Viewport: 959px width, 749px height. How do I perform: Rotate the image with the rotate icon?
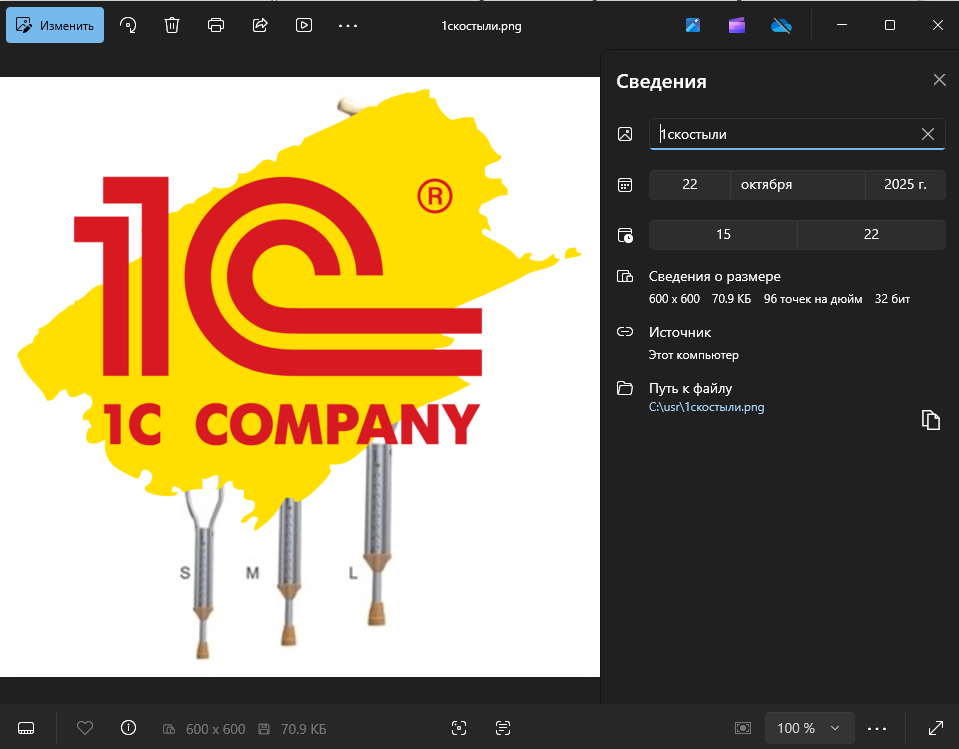pyautogui.click(x=128, y=26)
